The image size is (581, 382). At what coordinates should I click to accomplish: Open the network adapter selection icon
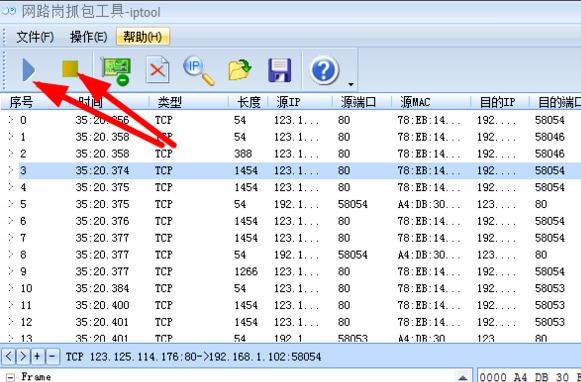[x=116, y=70]
